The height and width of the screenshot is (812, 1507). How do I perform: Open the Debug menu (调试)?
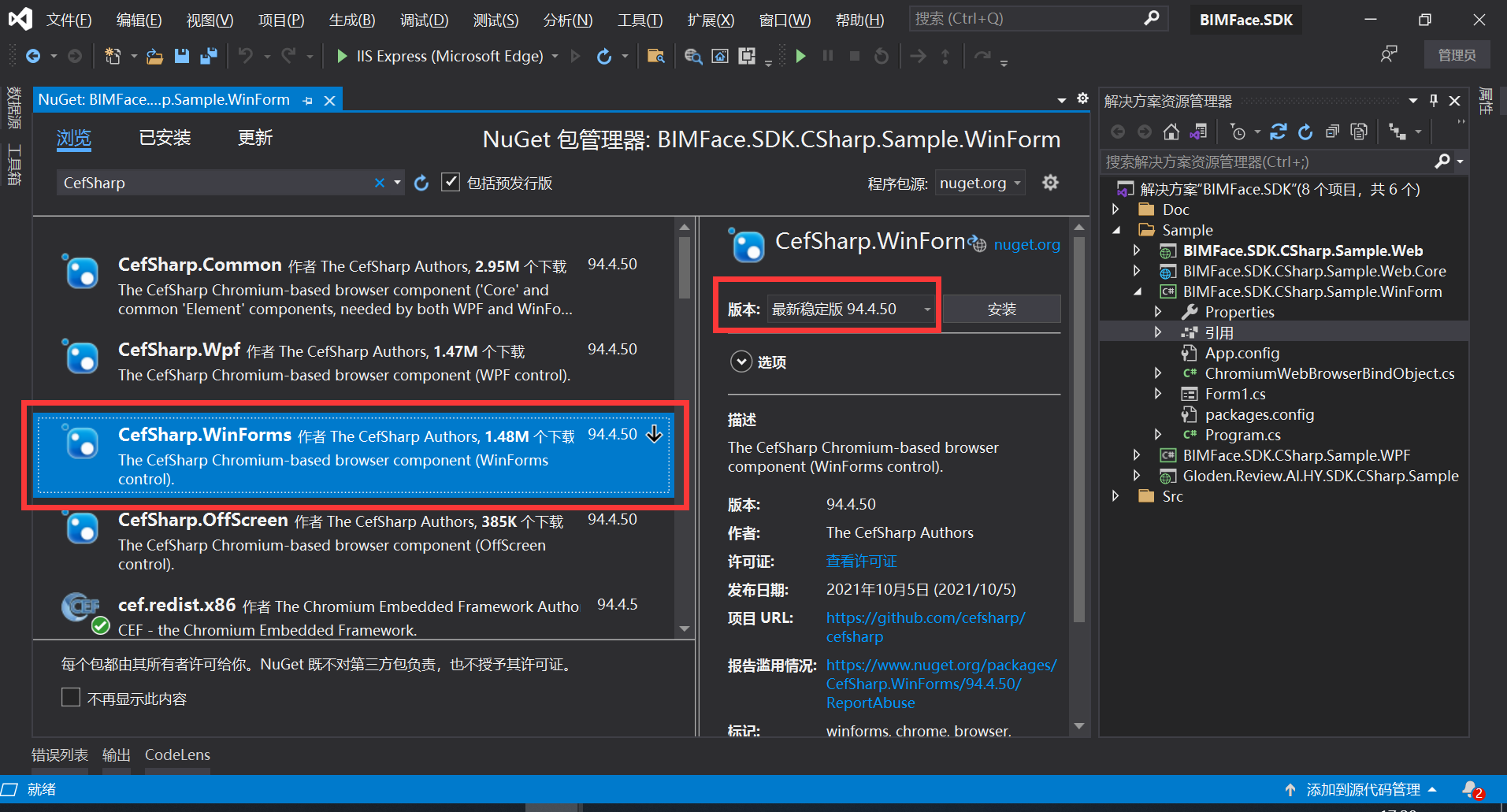[x=425, y=20]
